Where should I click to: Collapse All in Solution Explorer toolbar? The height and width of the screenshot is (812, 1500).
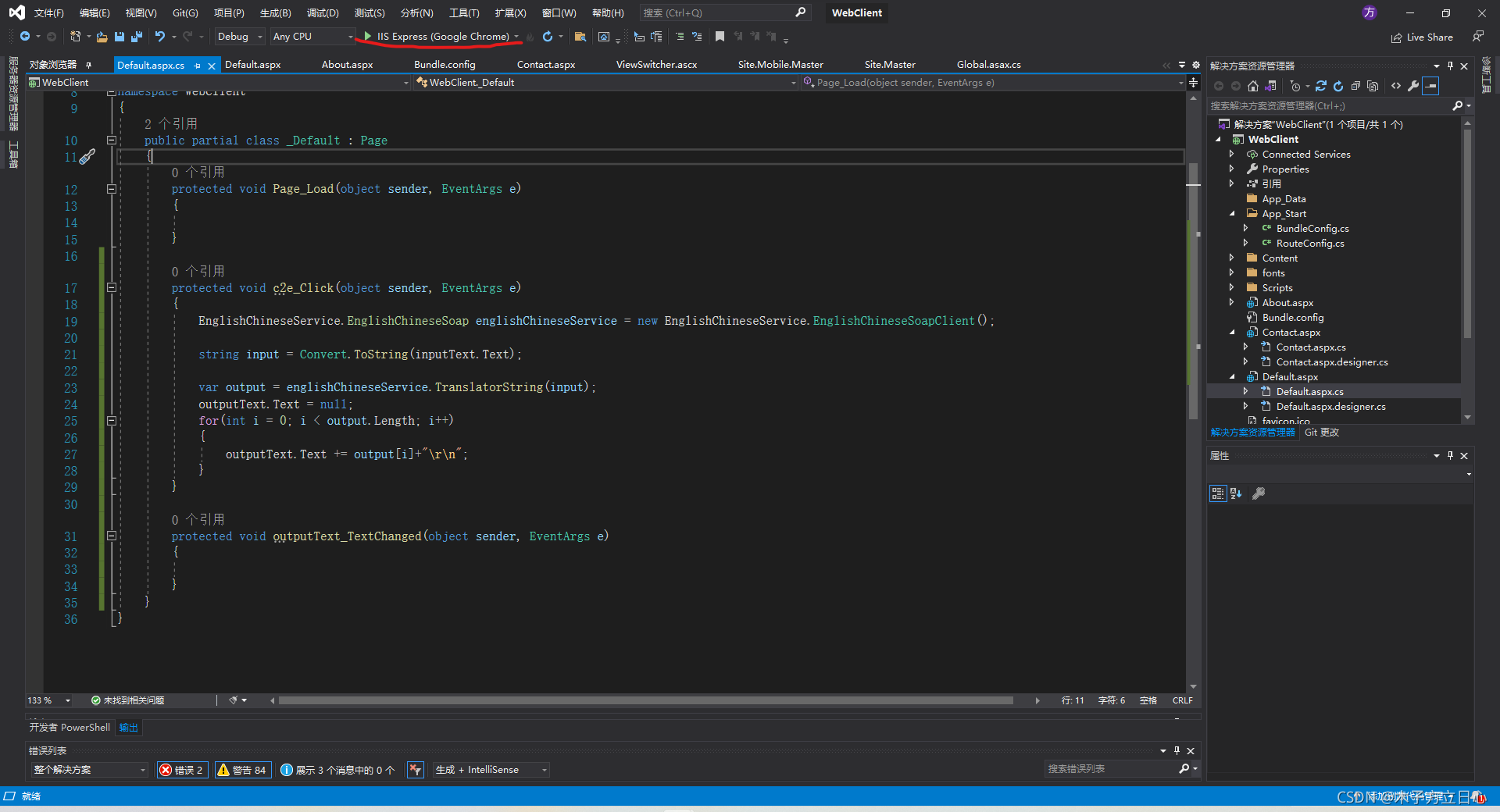click(1355, 86)
